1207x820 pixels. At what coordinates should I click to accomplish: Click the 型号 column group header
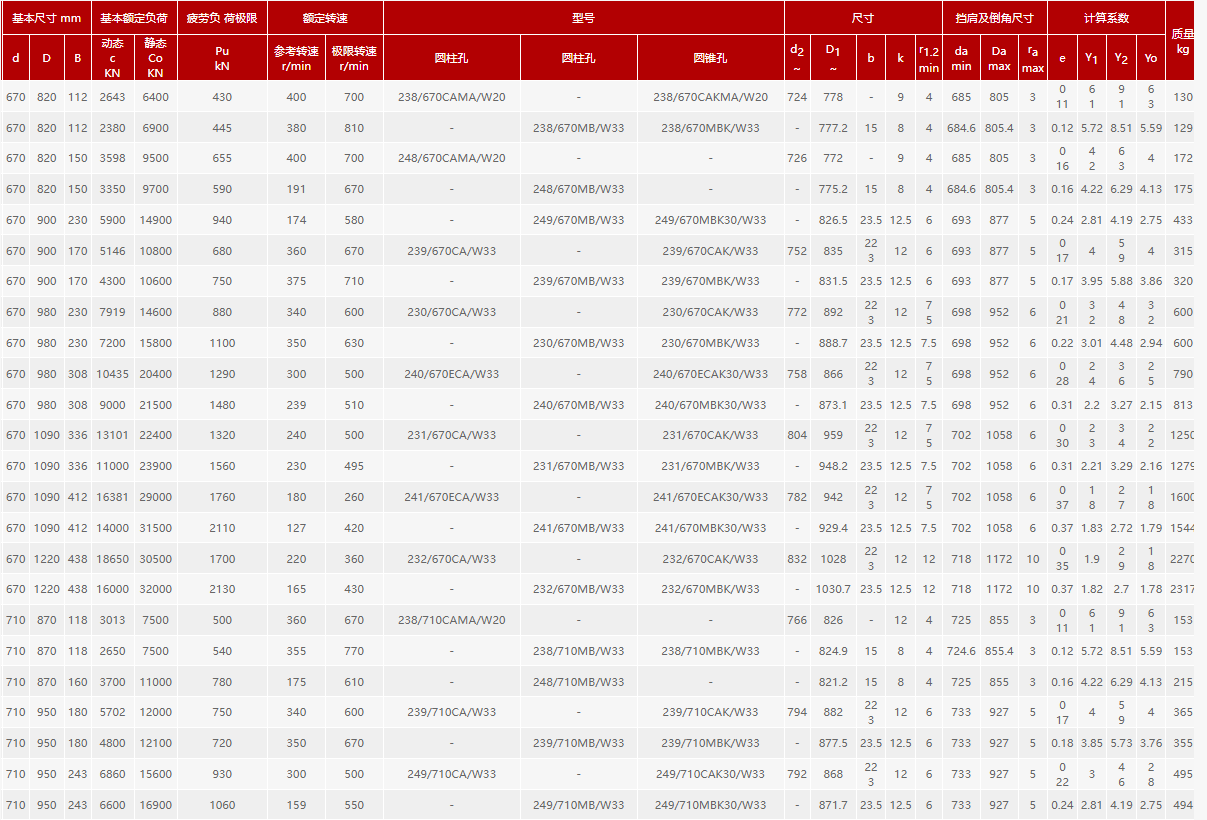point(583,18)
